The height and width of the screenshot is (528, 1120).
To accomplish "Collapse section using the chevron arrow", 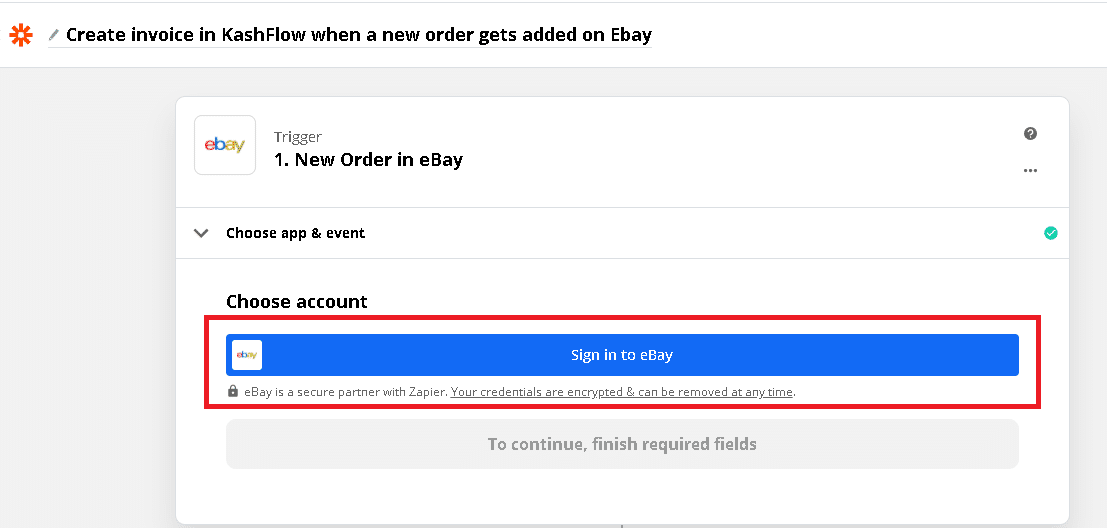I will tap(201, 233).
